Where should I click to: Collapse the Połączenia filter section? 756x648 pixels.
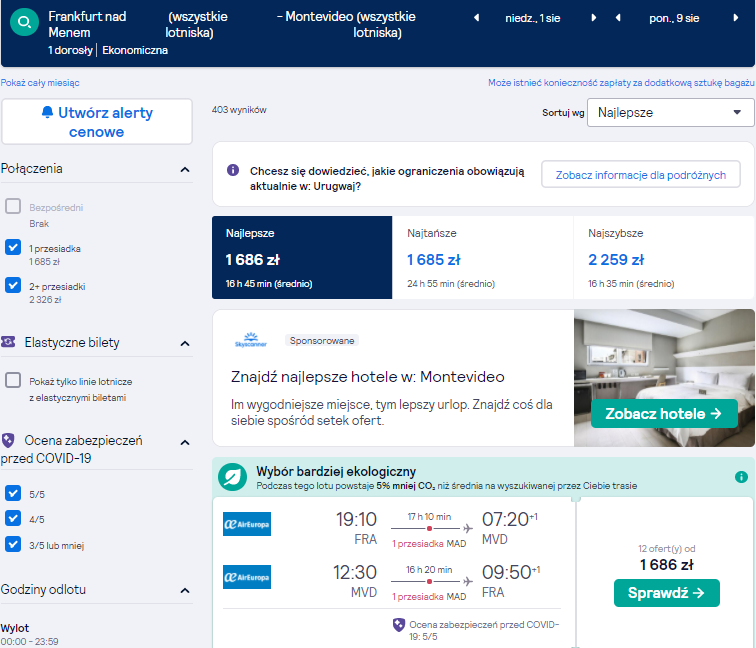(x=185, y=169)
